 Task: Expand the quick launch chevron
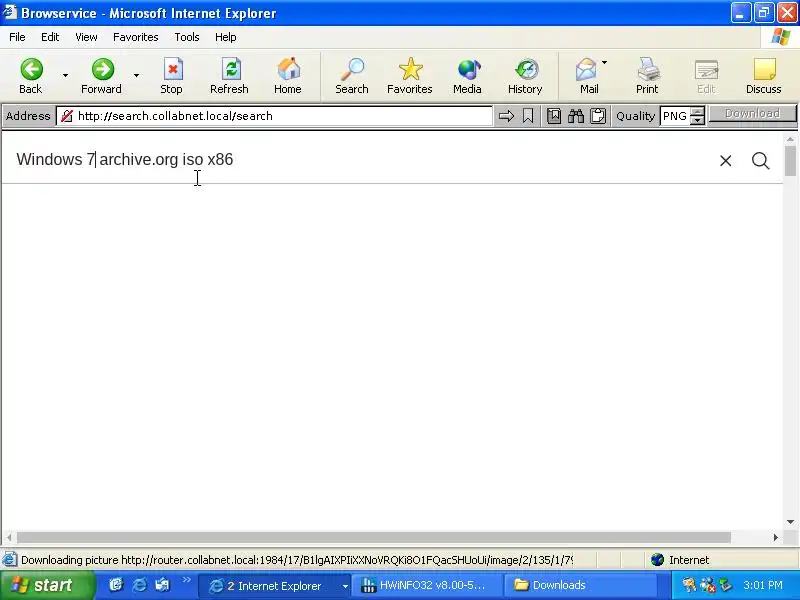coord(187,580)
